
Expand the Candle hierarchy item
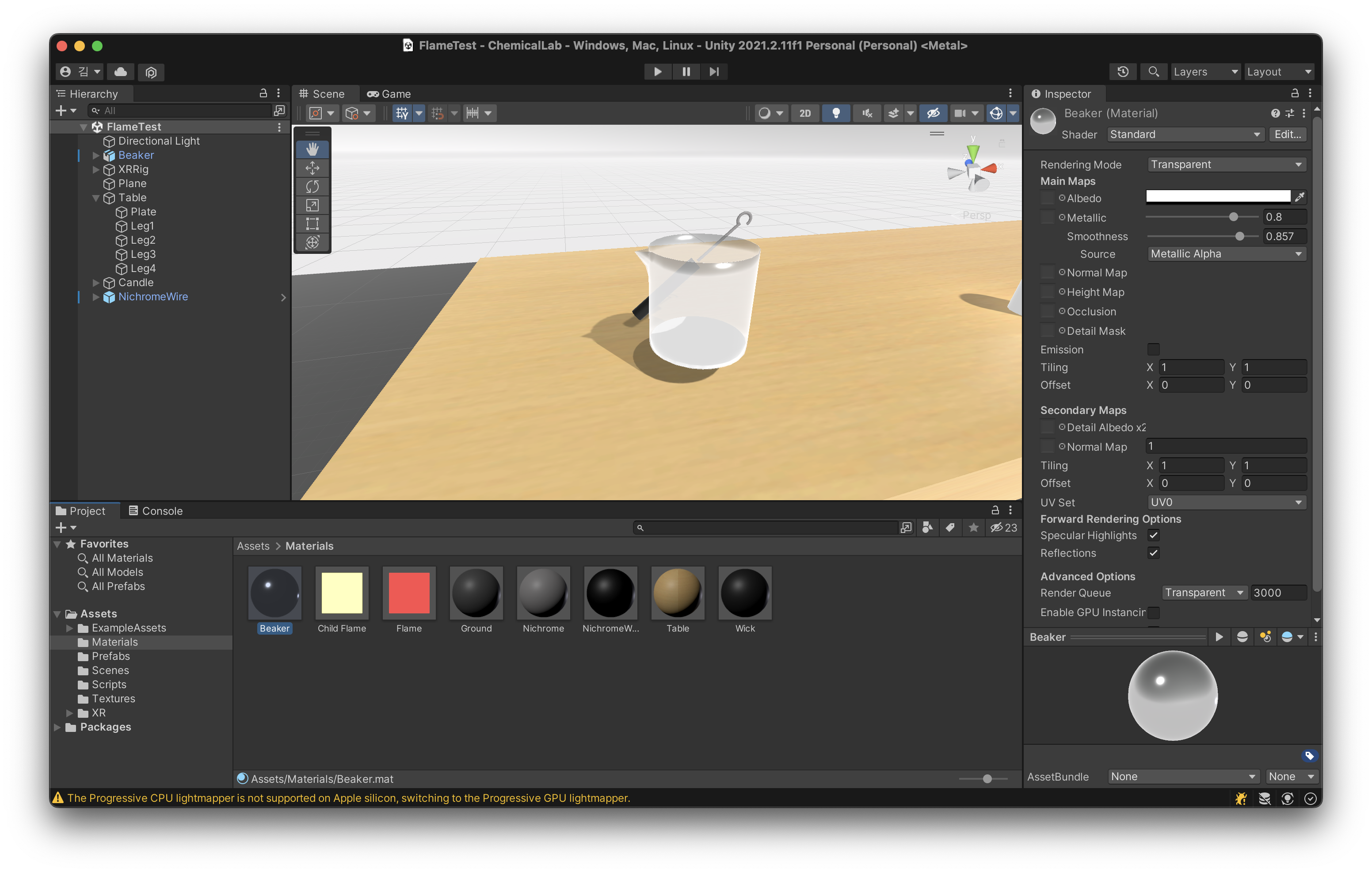pos(96,283)
